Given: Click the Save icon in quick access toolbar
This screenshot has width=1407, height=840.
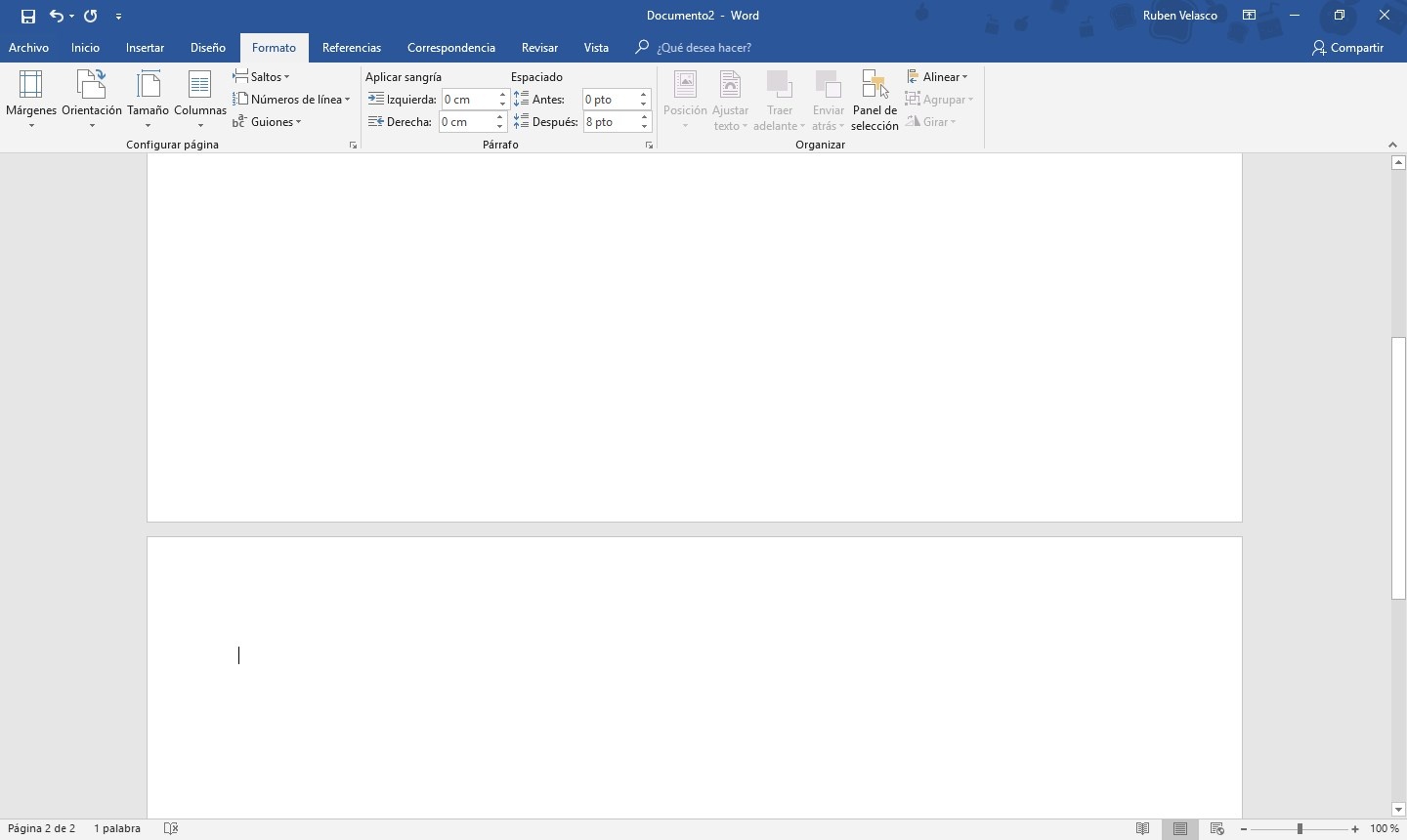Looking at the screenshot, I should pyautogui.click(x=28, y=16).
